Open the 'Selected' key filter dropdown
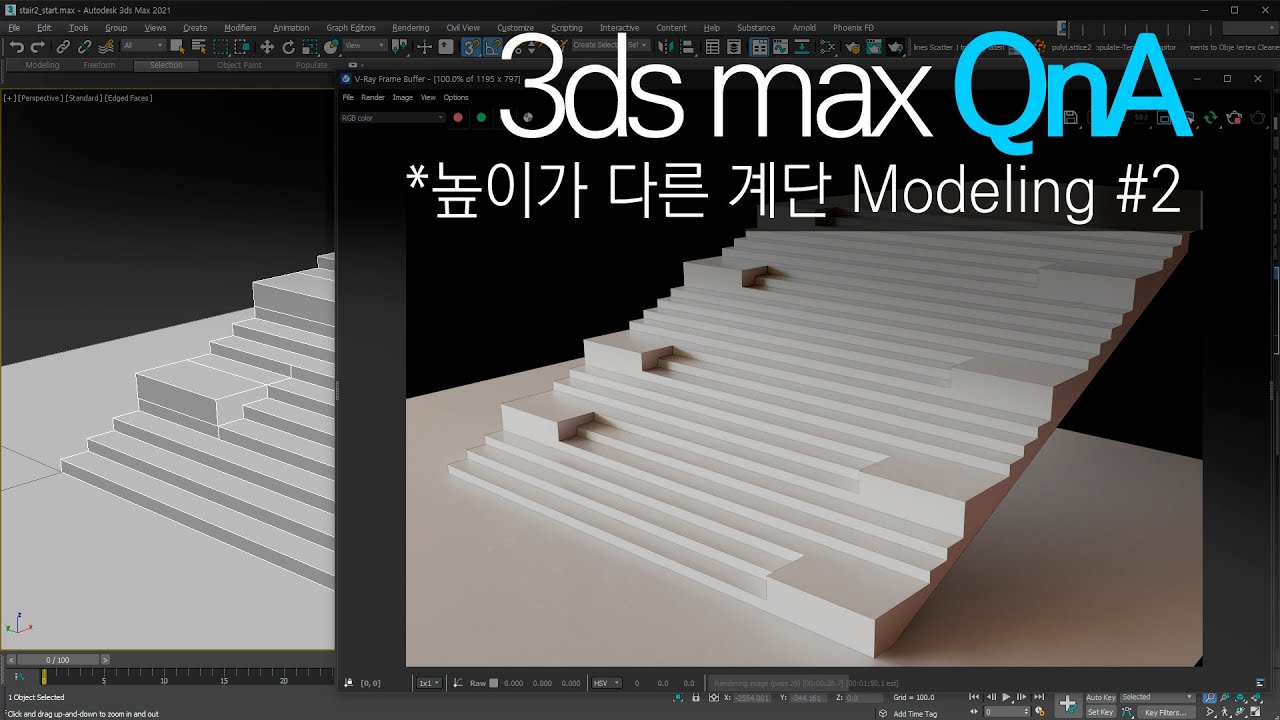 point(1157,697)
